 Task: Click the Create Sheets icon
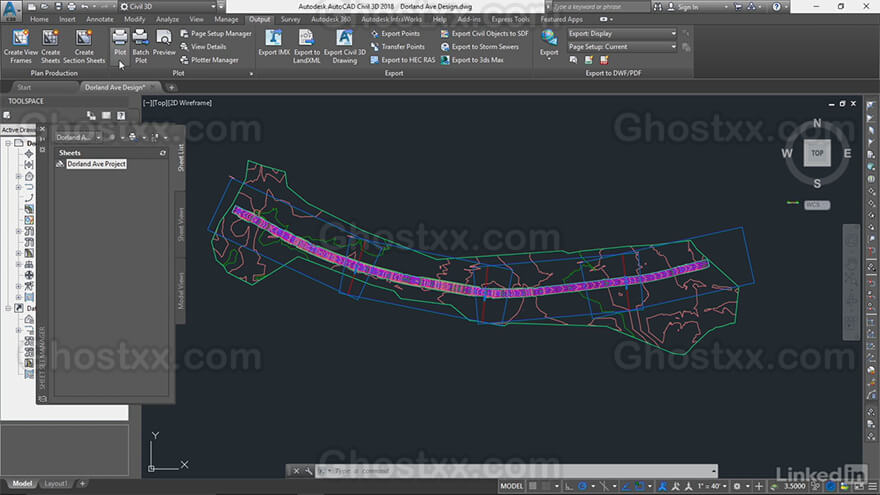[x=50, y=38]
